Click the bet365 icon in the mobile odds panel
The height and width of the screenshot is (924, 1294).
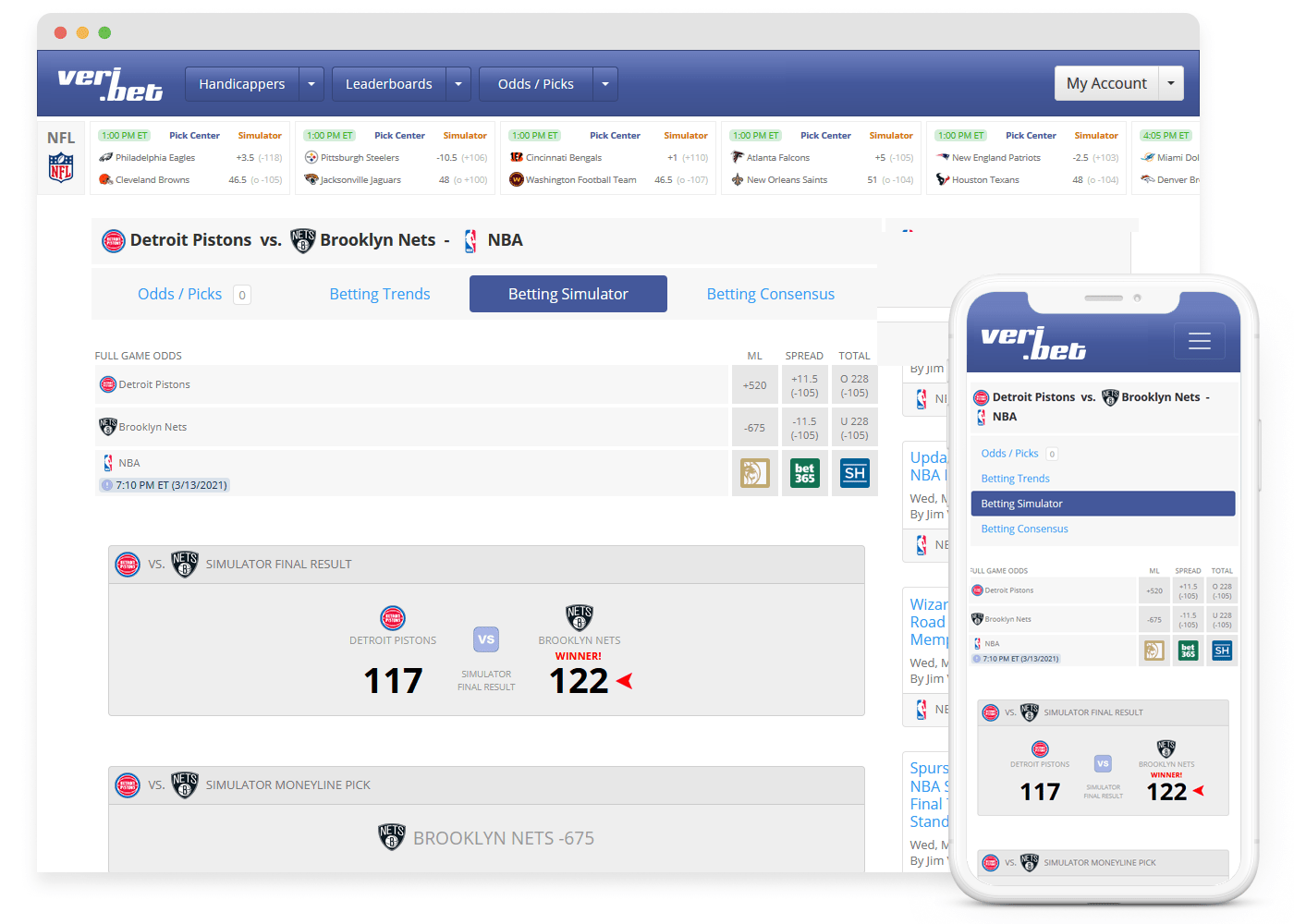coord(1188,650)
